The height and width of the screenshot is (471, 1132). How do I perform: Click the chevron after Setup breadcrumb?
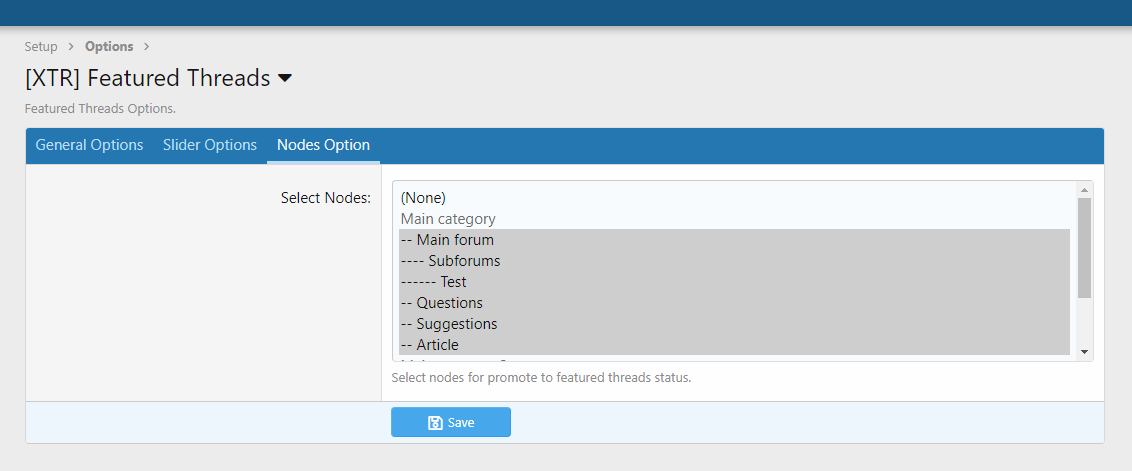[71, 46]
